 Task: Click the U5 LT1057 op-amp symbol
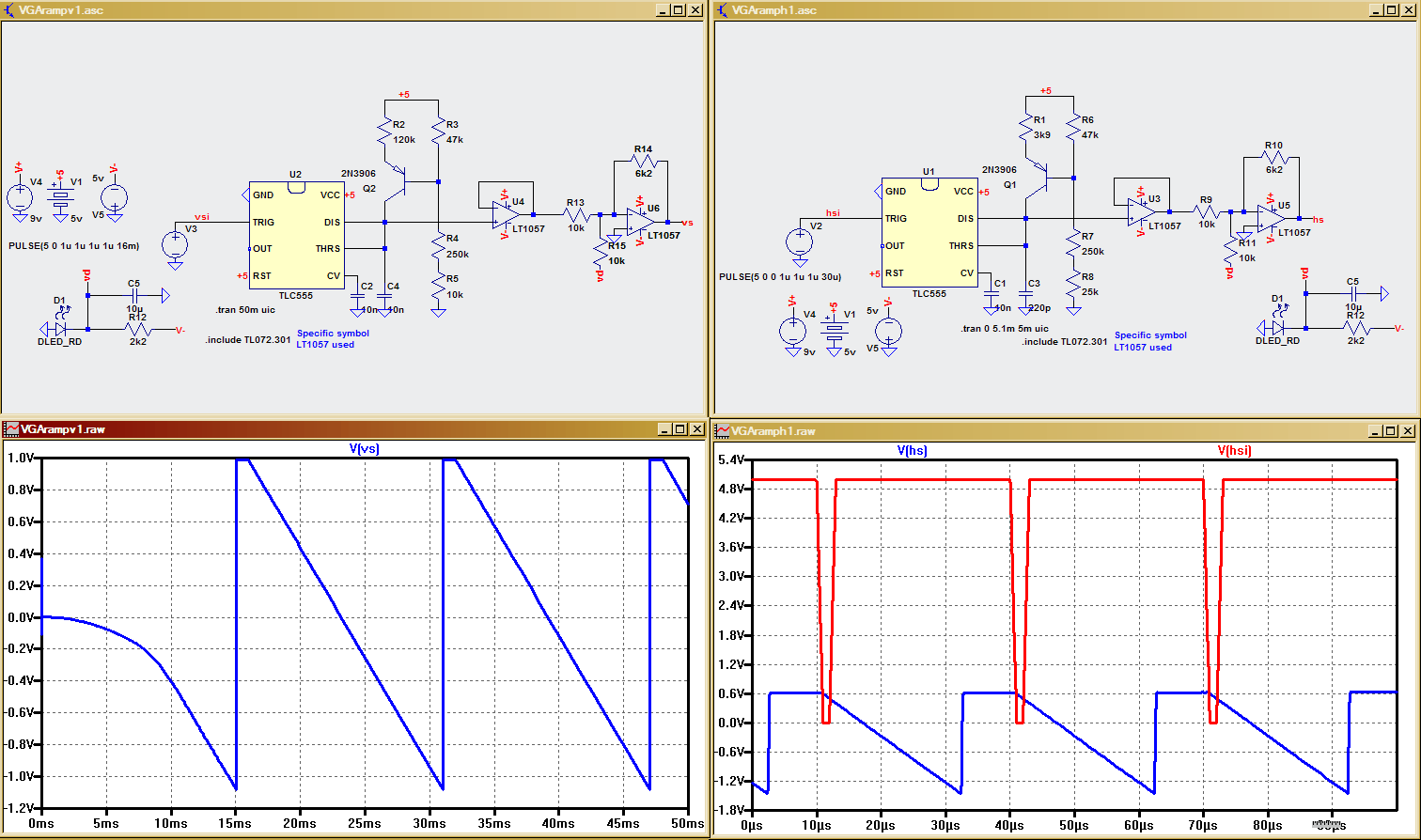(1272, 218)
